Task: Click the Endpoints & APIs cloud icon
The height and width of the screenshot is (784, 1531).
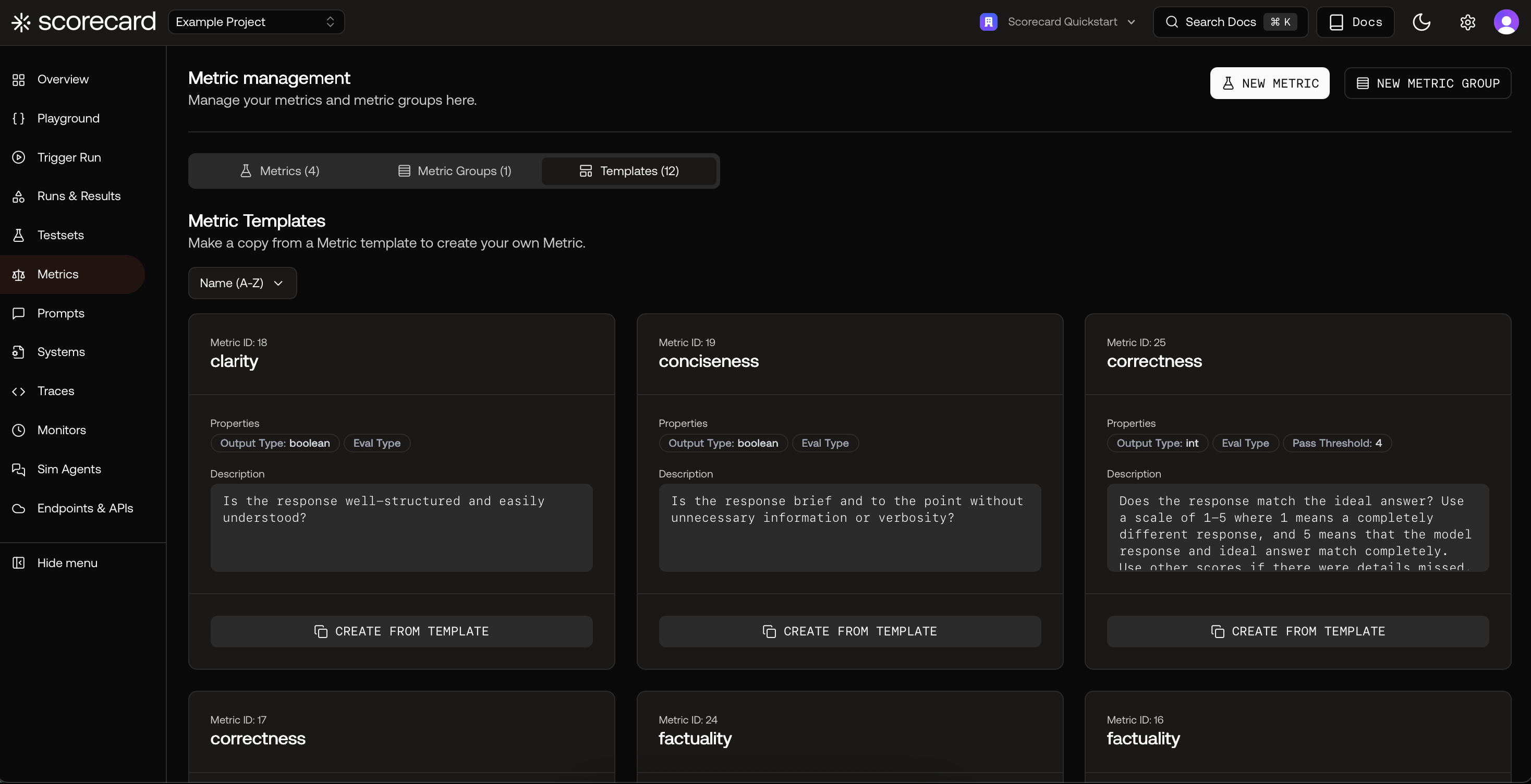Action: coord(18,508)
